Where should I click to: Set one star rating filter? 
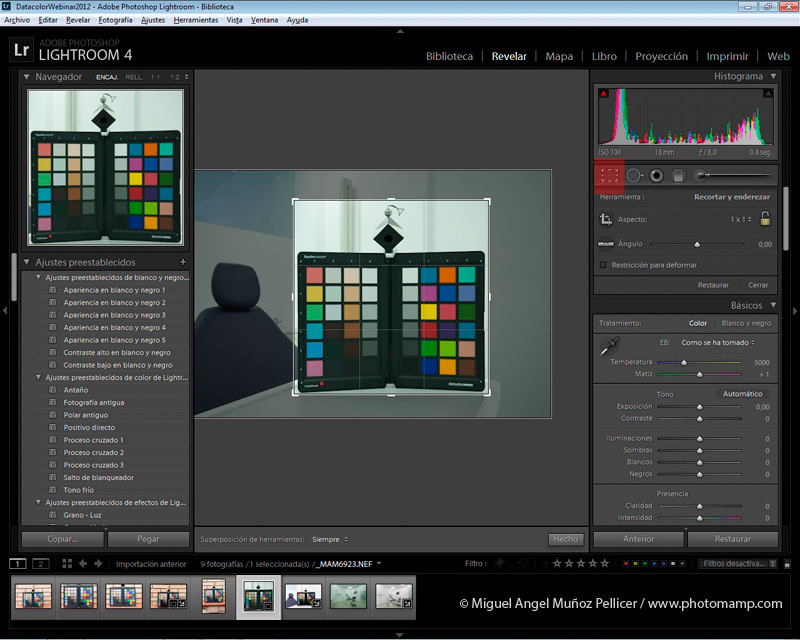point(557,563)
